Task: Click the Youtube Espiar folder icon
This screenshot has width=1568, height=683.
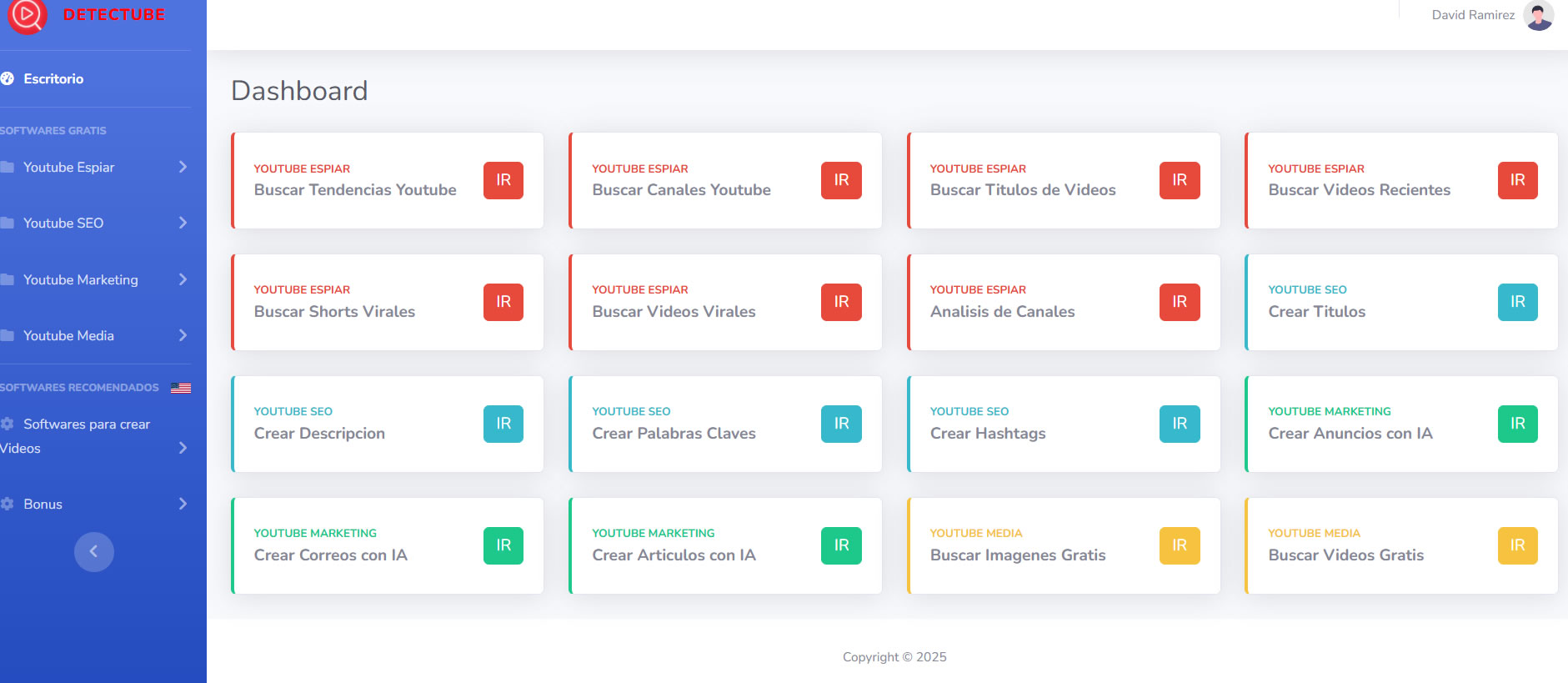Action: click(x=8, y=167)
